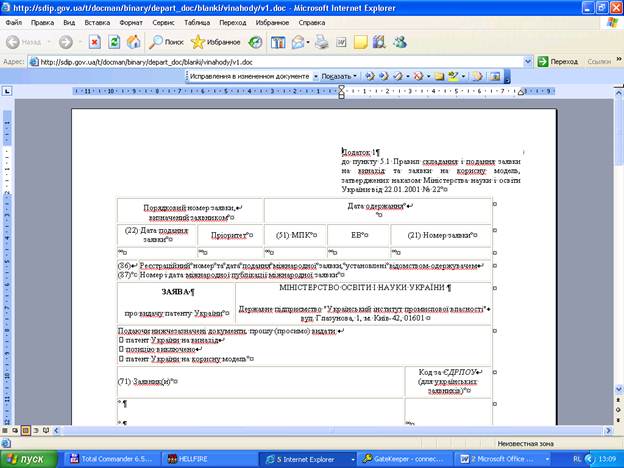Tick checkbox for позицію виключено
The width and height of the screenshot is (624, 468).
(121, 349)
